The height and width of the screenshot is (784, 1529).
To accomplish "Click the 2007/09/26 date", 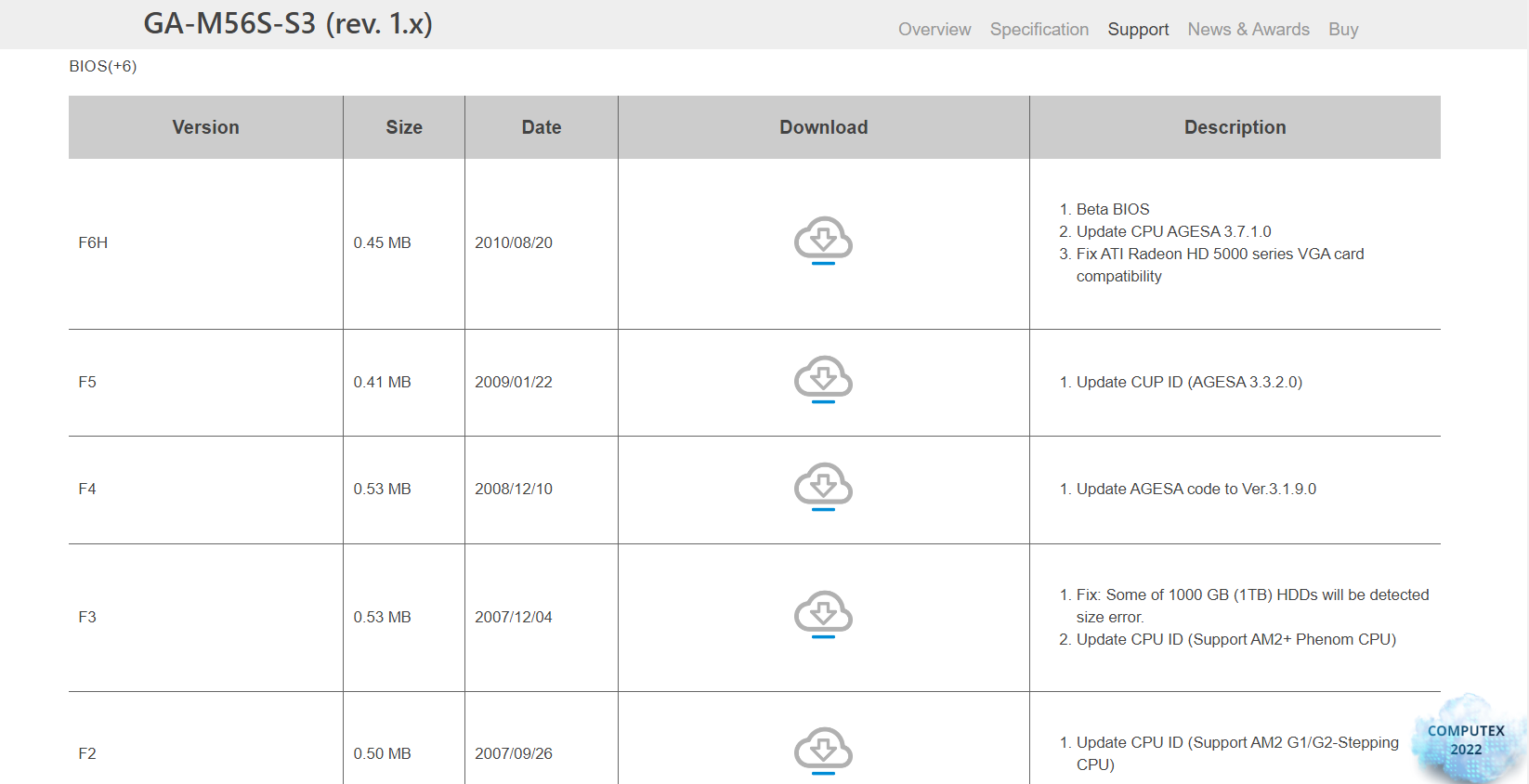I will click(x=514, y=754).
